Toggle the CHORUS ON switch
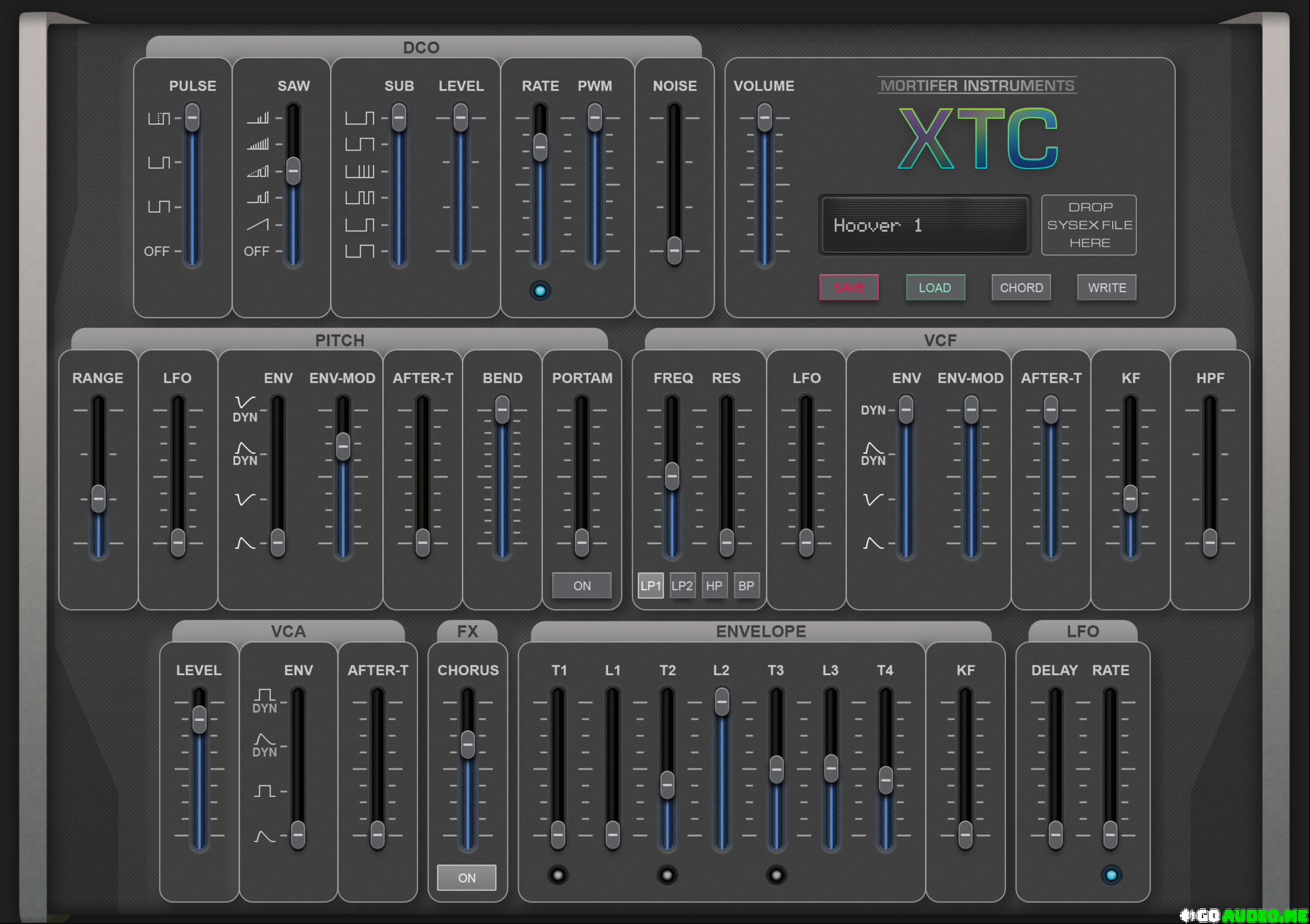 [466, 878]
